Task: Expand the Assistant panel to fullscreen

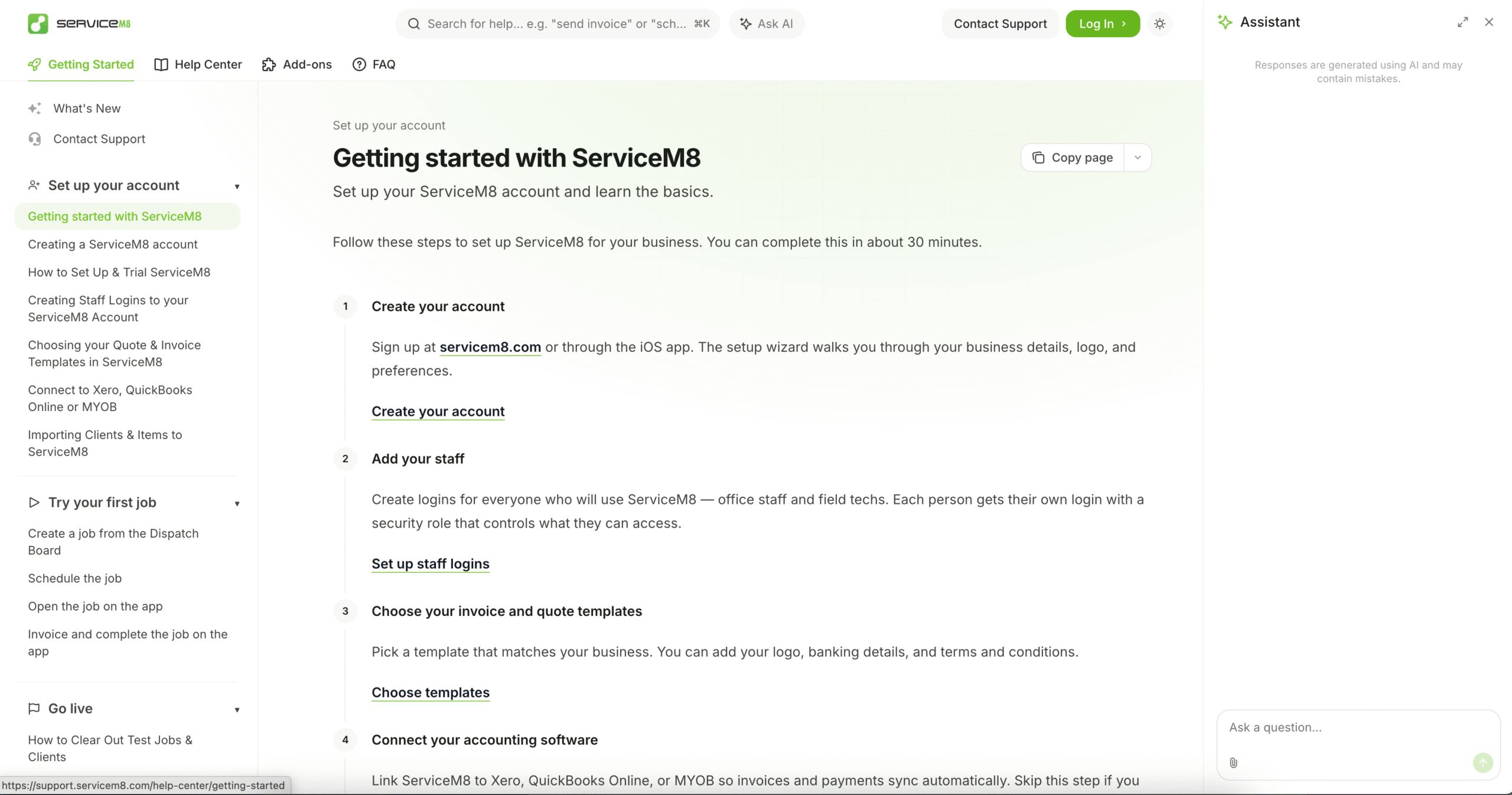Action: pos(1462,22)
